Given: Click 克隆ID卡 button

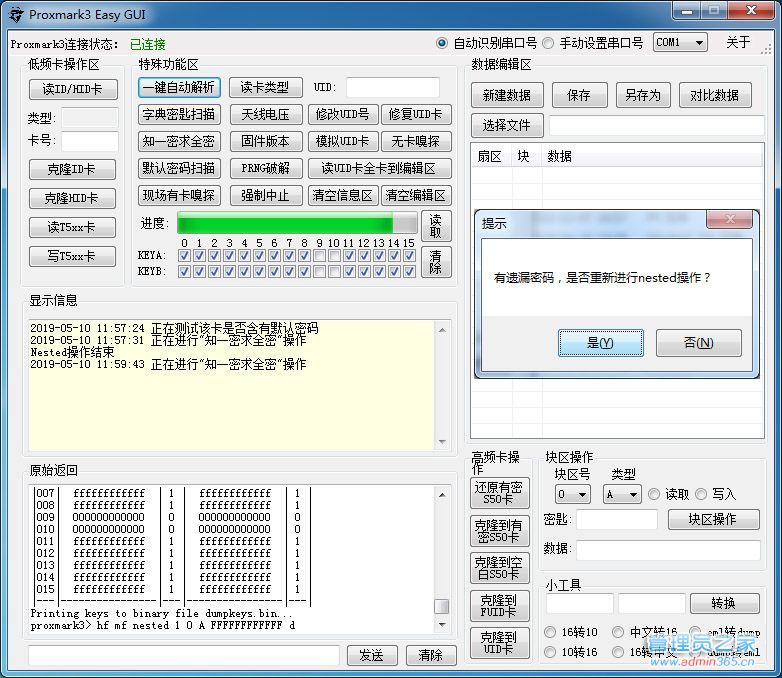Looking at the screenshot, I should (72, 170).
